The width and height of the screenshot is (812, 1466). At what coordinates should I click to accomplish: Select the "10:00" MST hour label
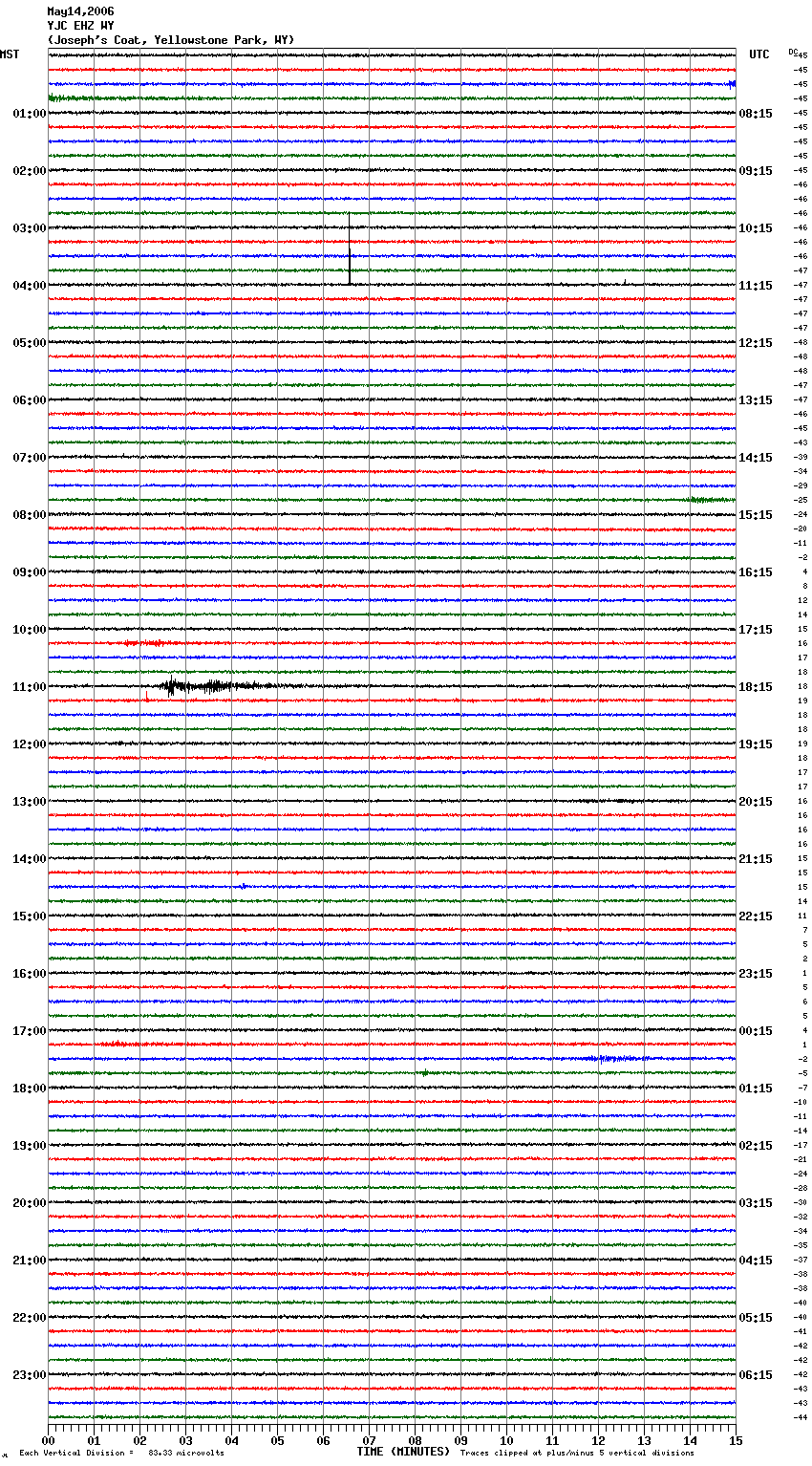tap(30, 630)
